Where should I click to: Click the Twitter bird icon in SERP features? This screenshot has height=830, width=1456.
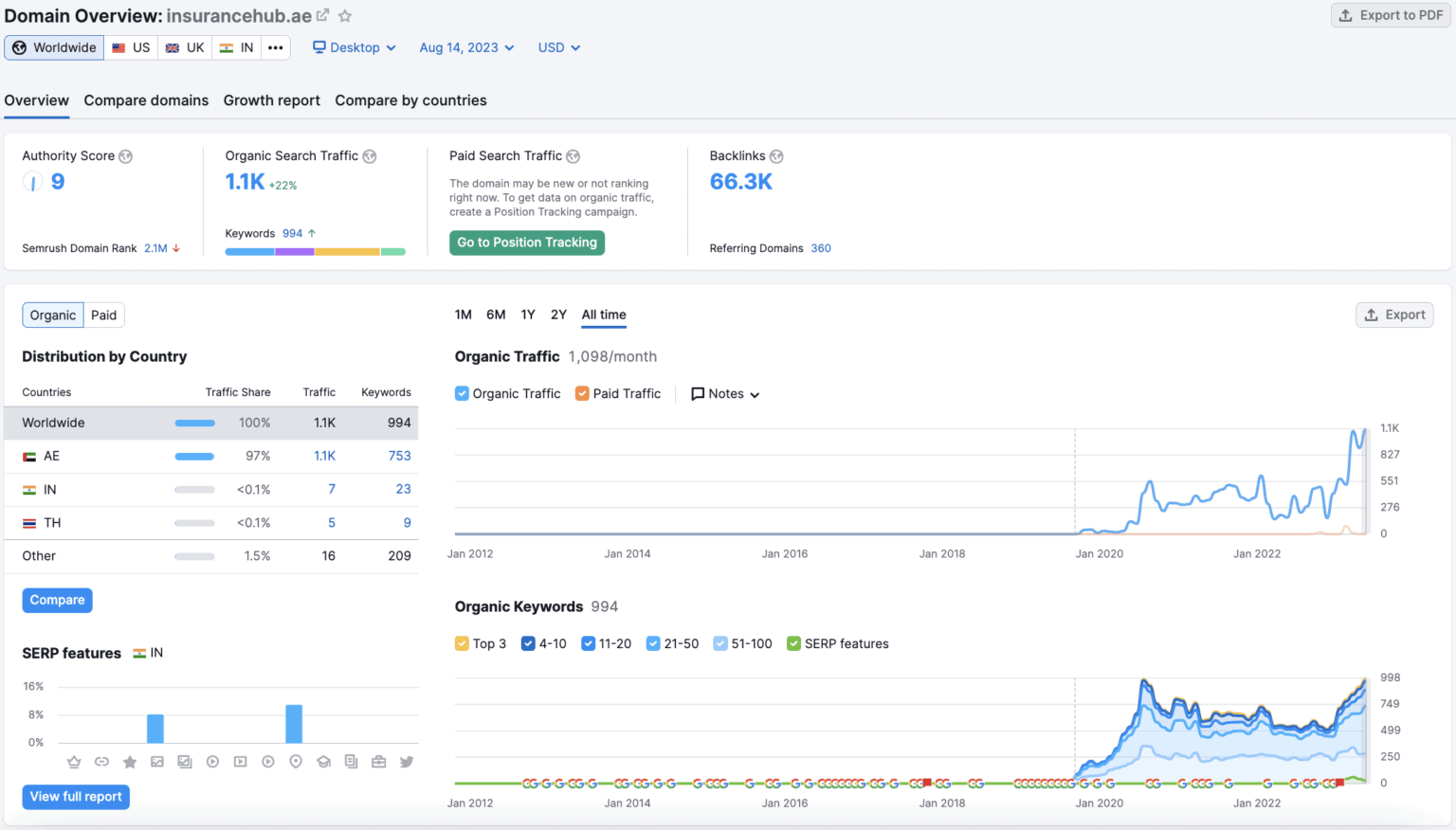[x=407, y=762]
